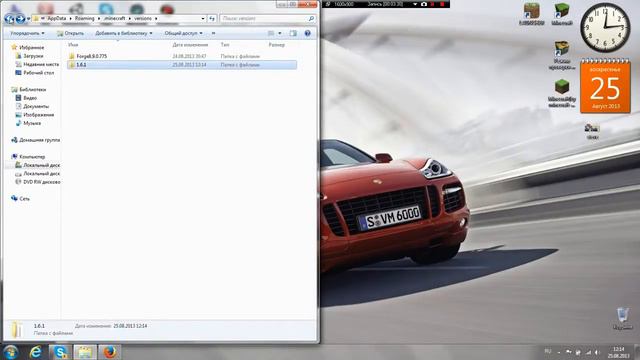The width and height of the screenshot is (640, 360).
Task: Click the tray network signal icon
Action: (x=588, y=352)
